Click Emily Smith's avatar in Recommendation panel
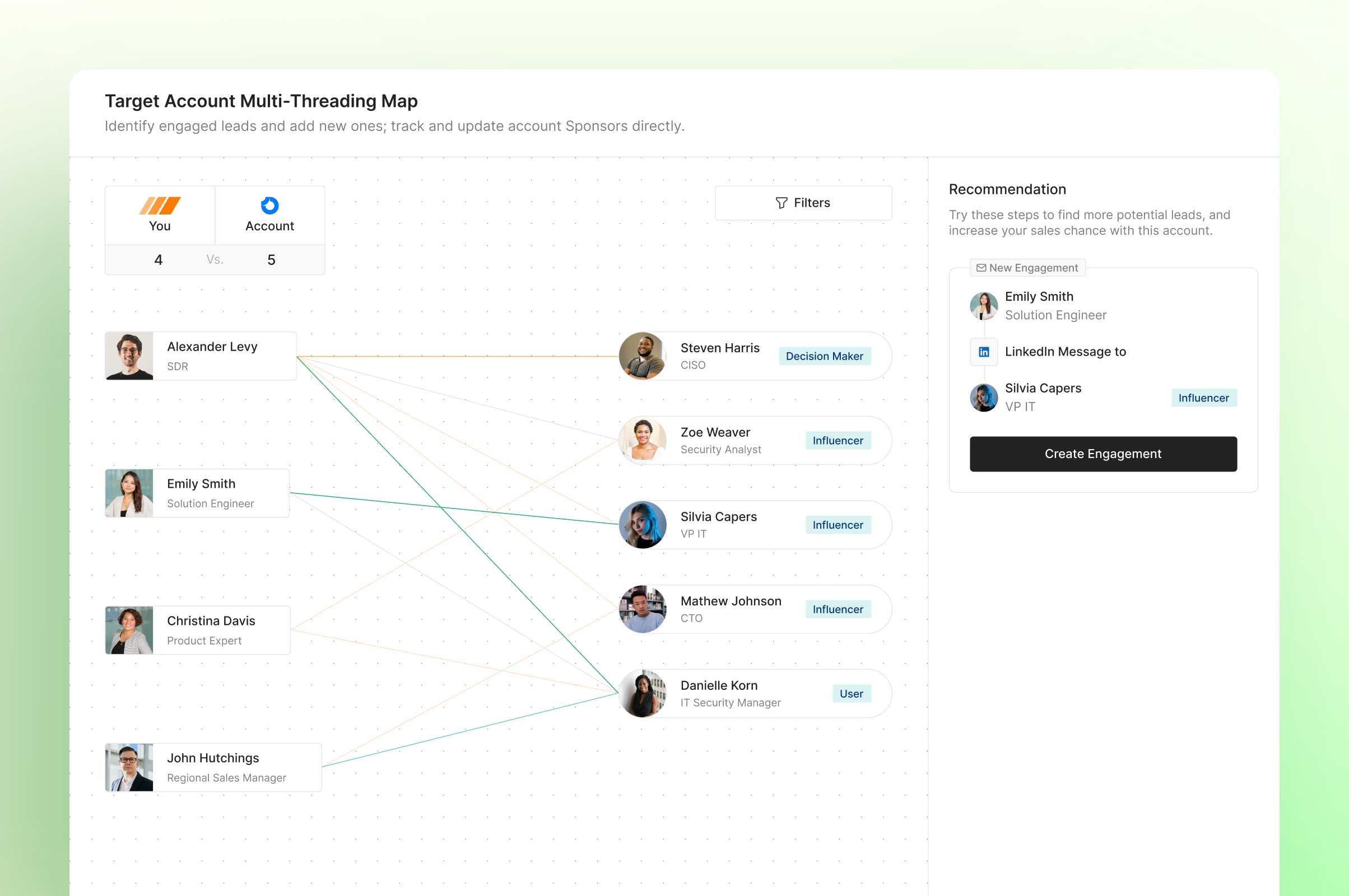Image resolution: width=1349 pixels, height=896 pixels. click(984, 306)
